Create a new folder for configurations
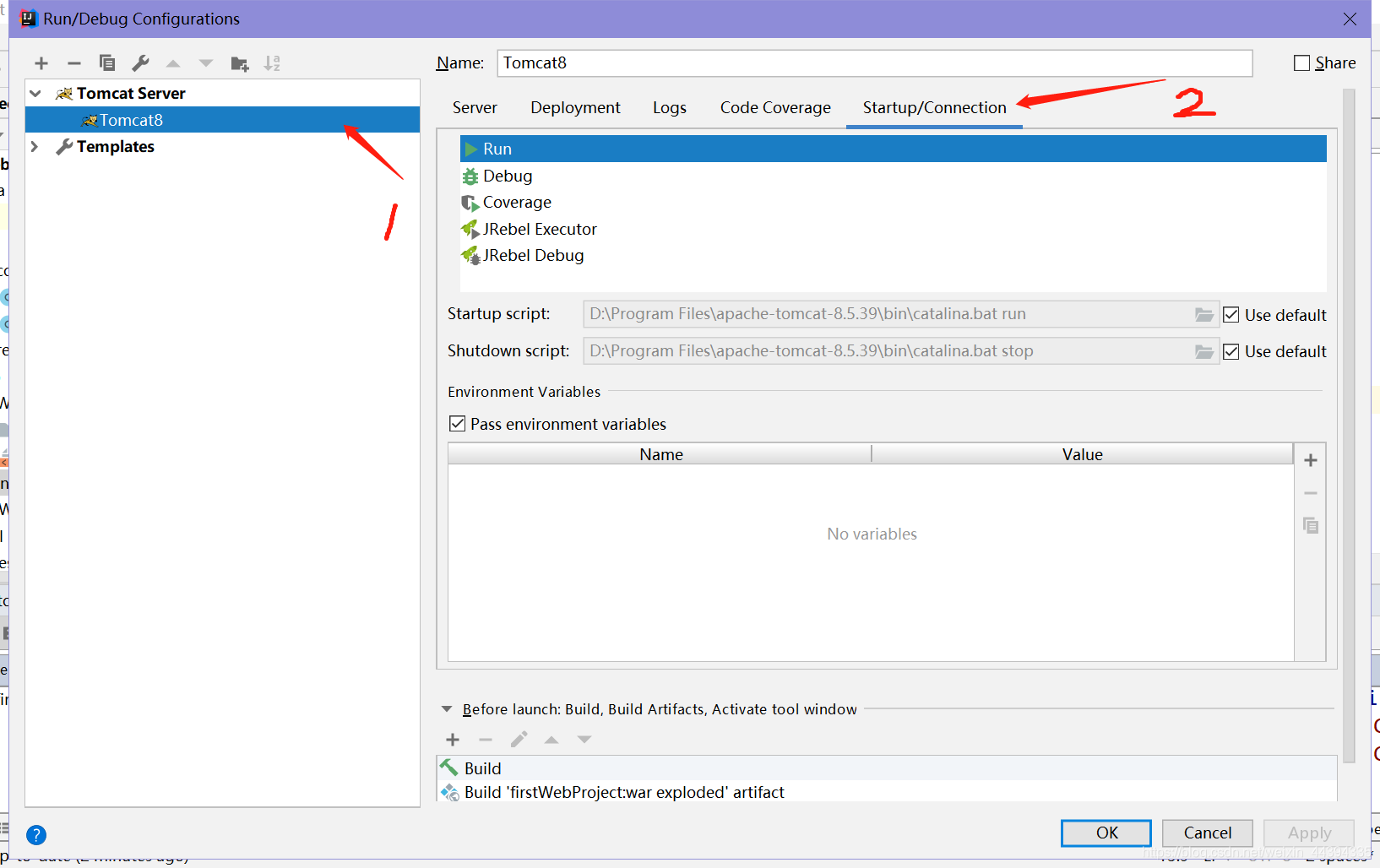 tap(240, 63)
